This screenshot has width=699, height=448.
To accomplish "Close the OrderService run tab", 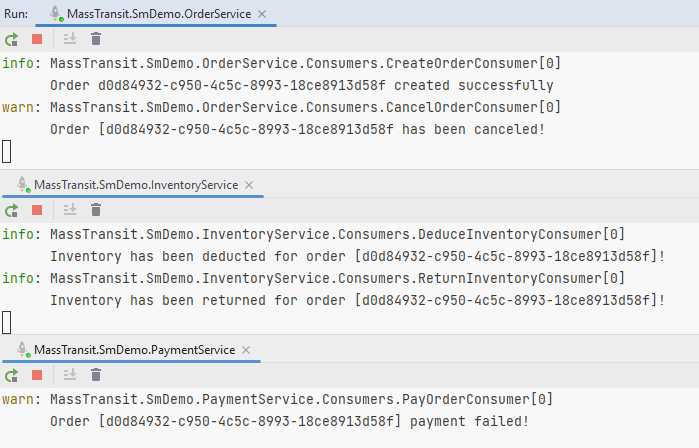I will point(262,14).
